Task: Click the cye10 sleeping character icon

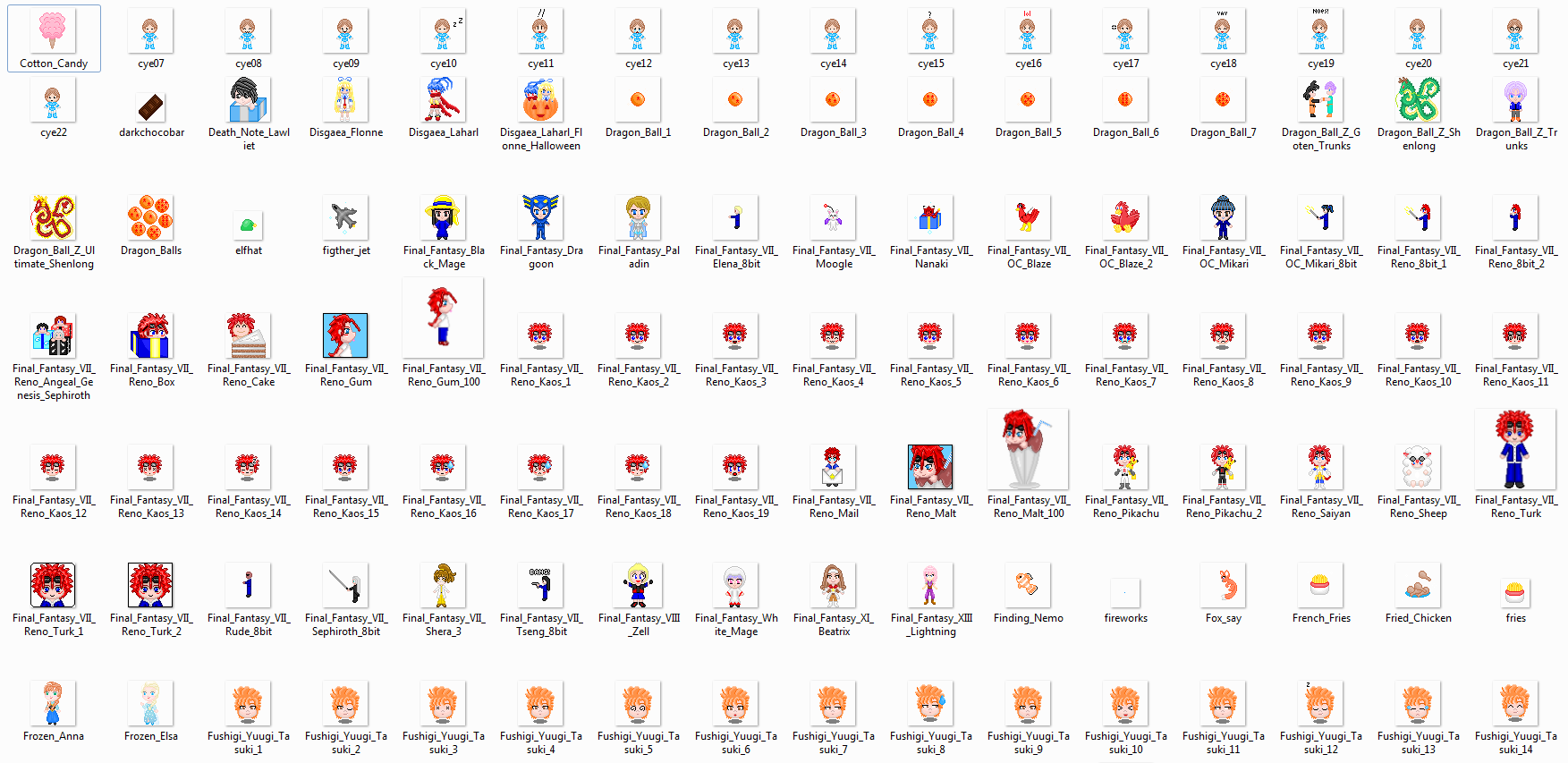Action: pos(443,31)
